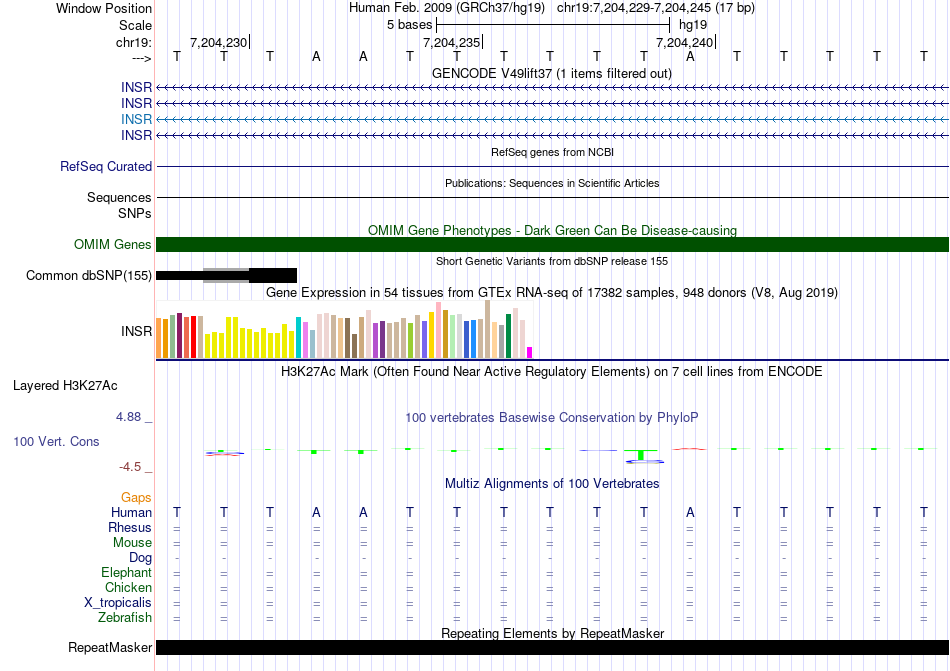Click the 100 Vert. Cons label
The width and height of the screenshot is (950, 671).
click(x=56, y=441)
